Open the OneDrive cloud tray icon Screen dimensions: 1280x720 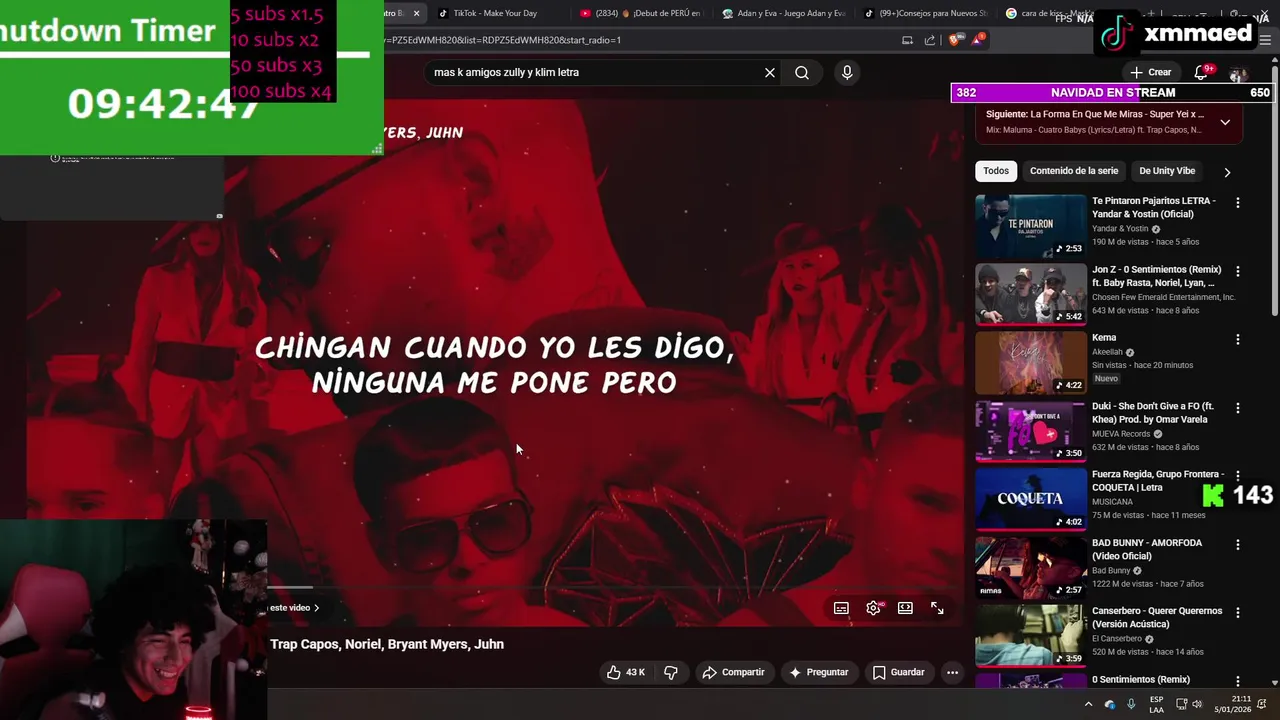(x=1110, y=704)
